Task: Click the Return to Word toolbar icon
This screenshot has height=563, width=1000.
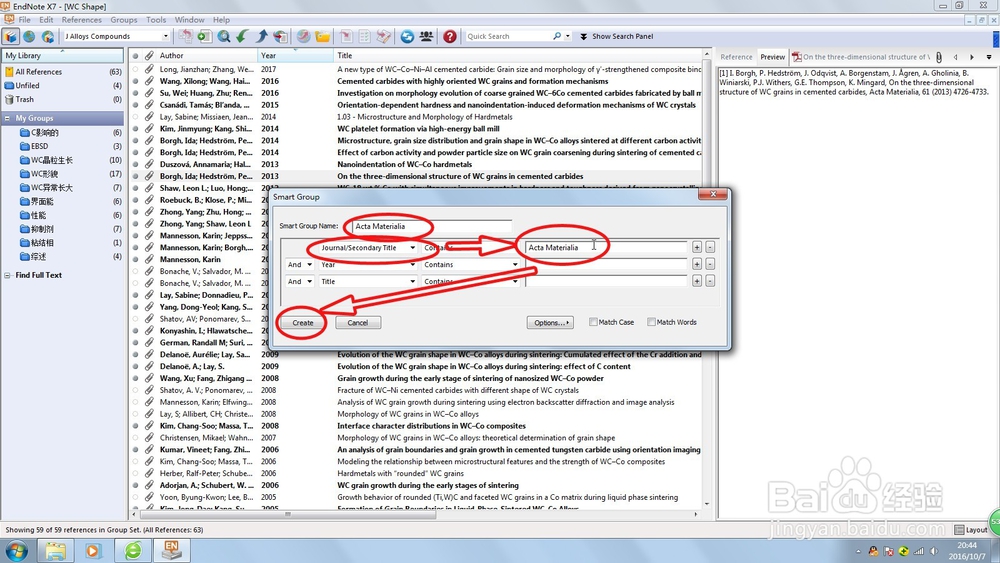Action: tap(383, 36)
